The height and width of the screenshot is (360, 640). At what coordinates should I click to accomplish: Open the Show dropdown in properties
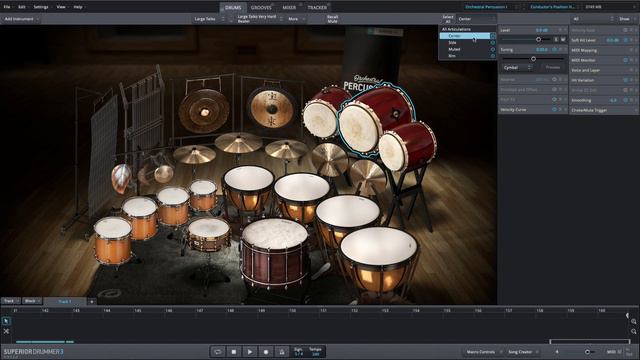(x=627, y=19)
